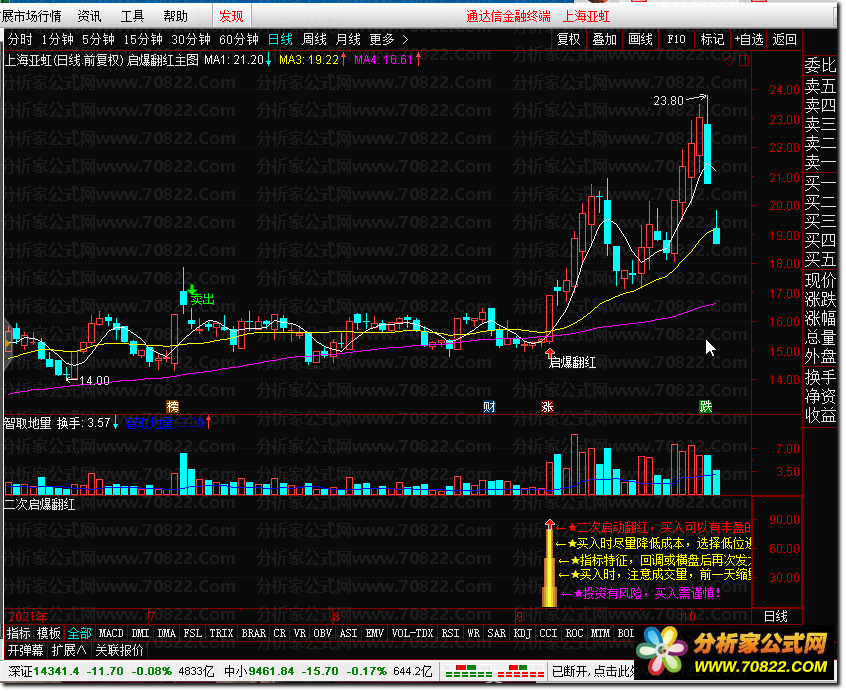Click the 跌 event marker
Screen dimensions: 846x691
(x=706, y=407)
